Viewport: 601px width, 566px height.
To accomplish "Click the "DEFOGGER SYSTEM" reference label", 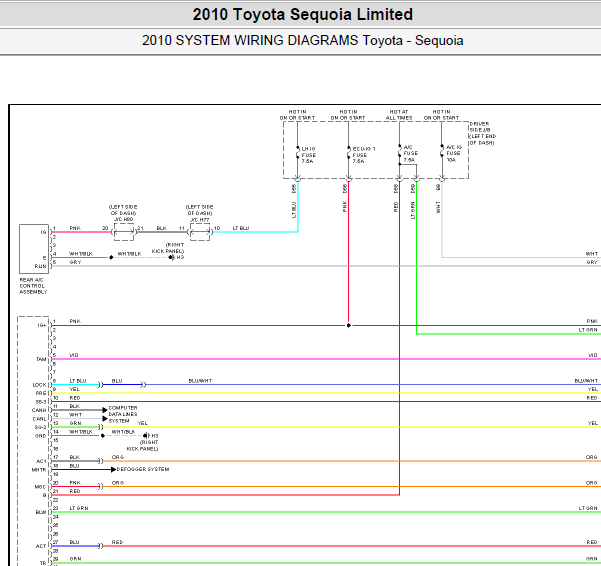I will point(143,469).
